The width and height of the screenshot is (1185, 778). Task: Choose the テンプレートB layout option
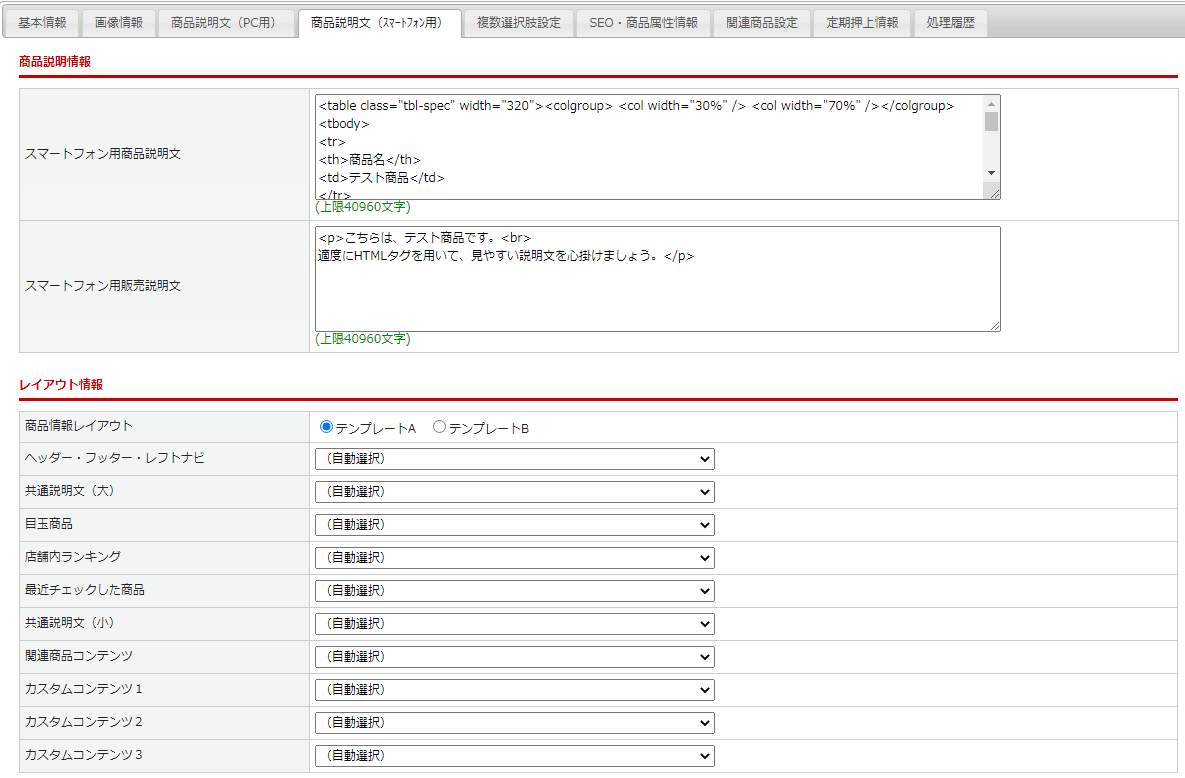[x=439, y=428]
